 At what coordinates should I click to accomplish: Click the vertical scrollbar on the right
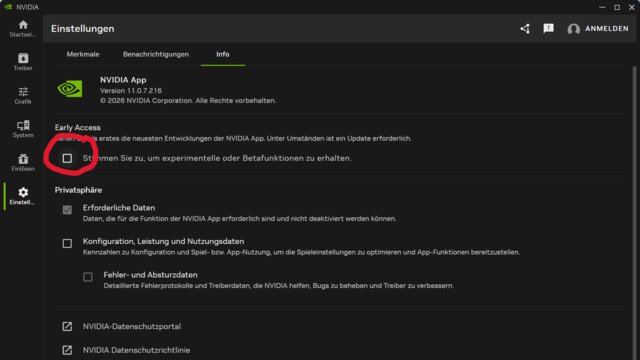click(634, 212)
